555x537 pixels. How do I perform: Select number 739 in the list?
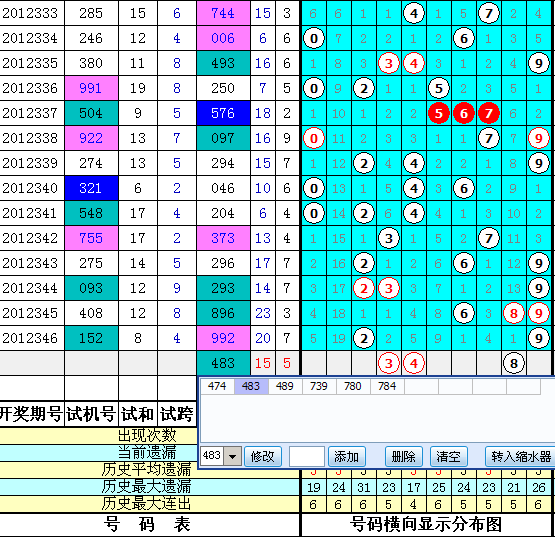pyautogui.click(x=319, y=386)
